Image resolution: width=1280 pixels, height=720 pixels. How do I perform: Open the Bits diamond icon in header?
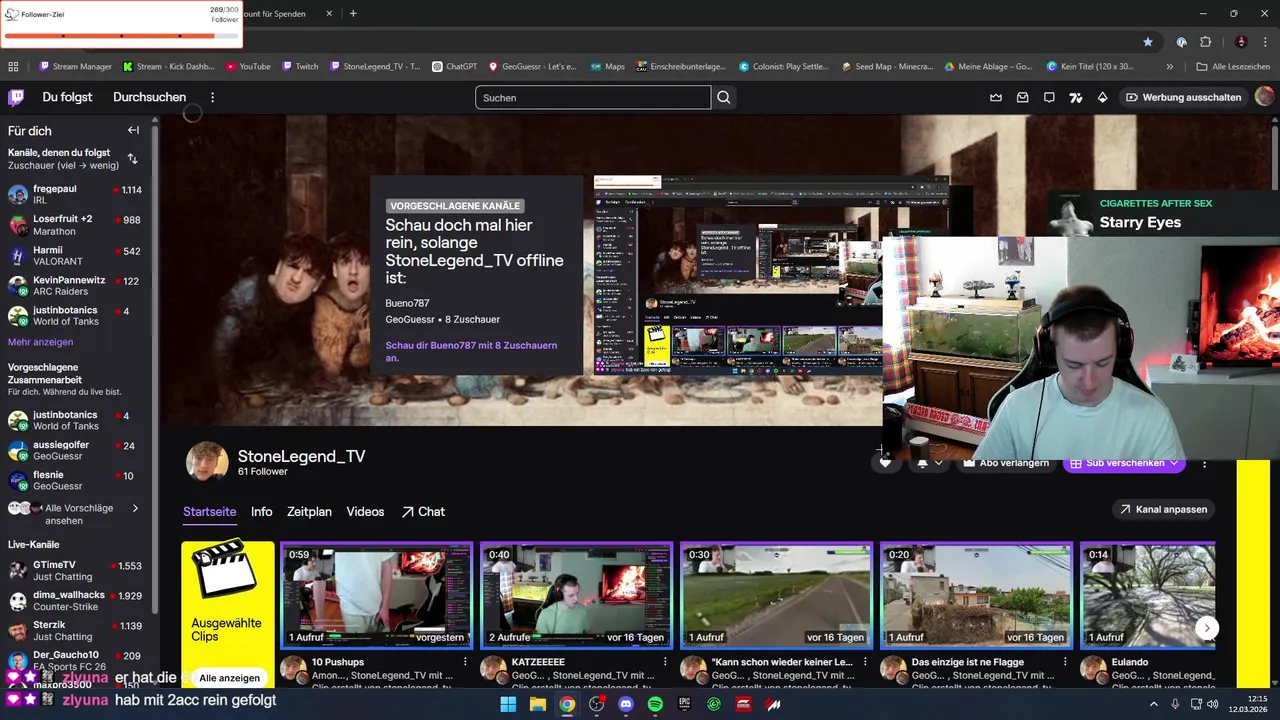point(1102,97)
